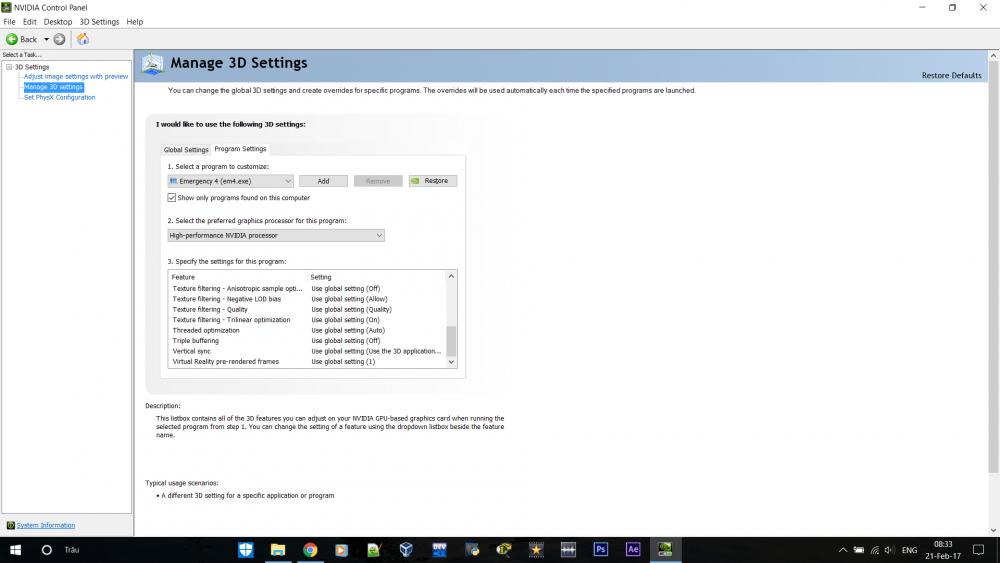1000x563 pixels.
Task: Collapse the 3D Settings tree node
Action: [x=9, y=67]
